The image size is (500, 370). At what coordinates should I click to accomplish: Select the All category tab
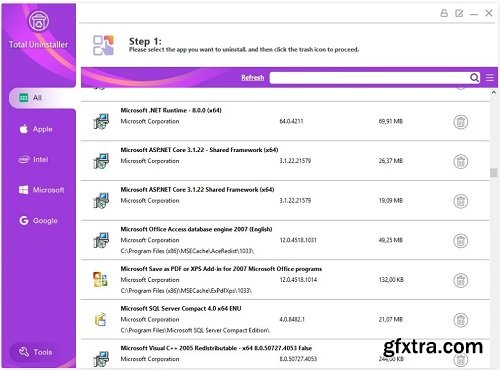pos(42,98)
